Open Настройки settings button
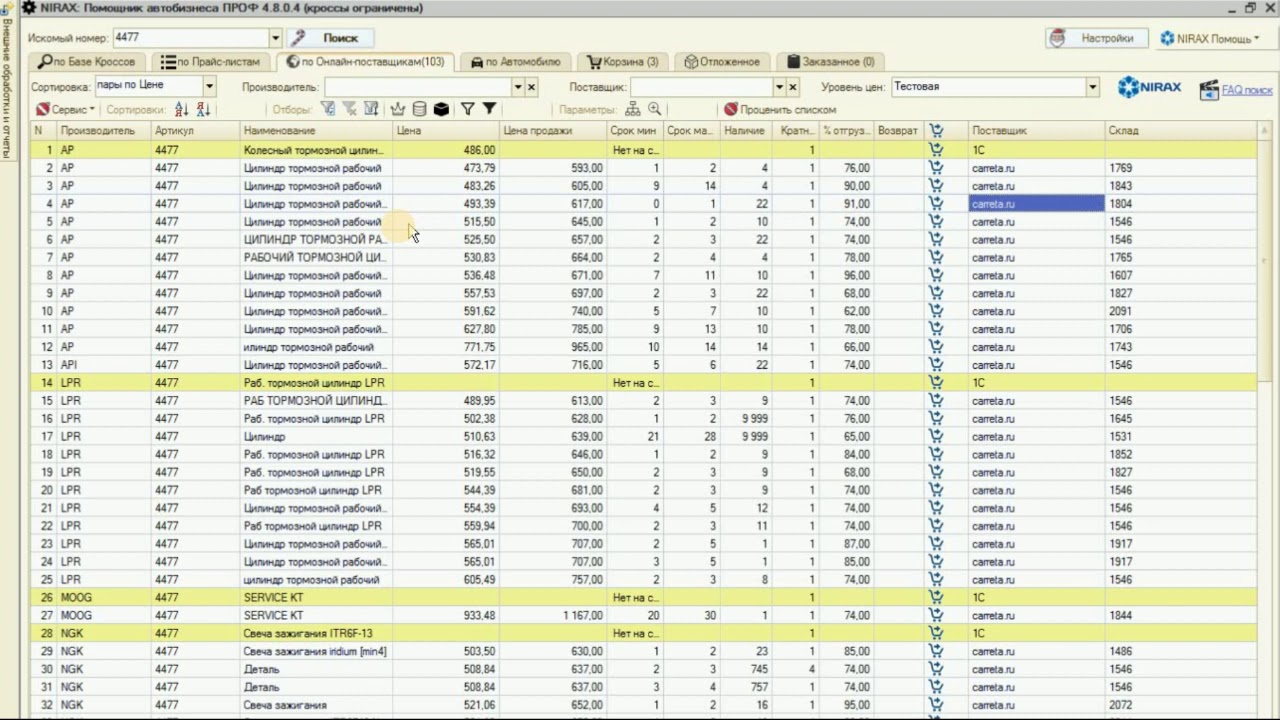Viewport: 1280px width, 720px height. click(1097, 38)
